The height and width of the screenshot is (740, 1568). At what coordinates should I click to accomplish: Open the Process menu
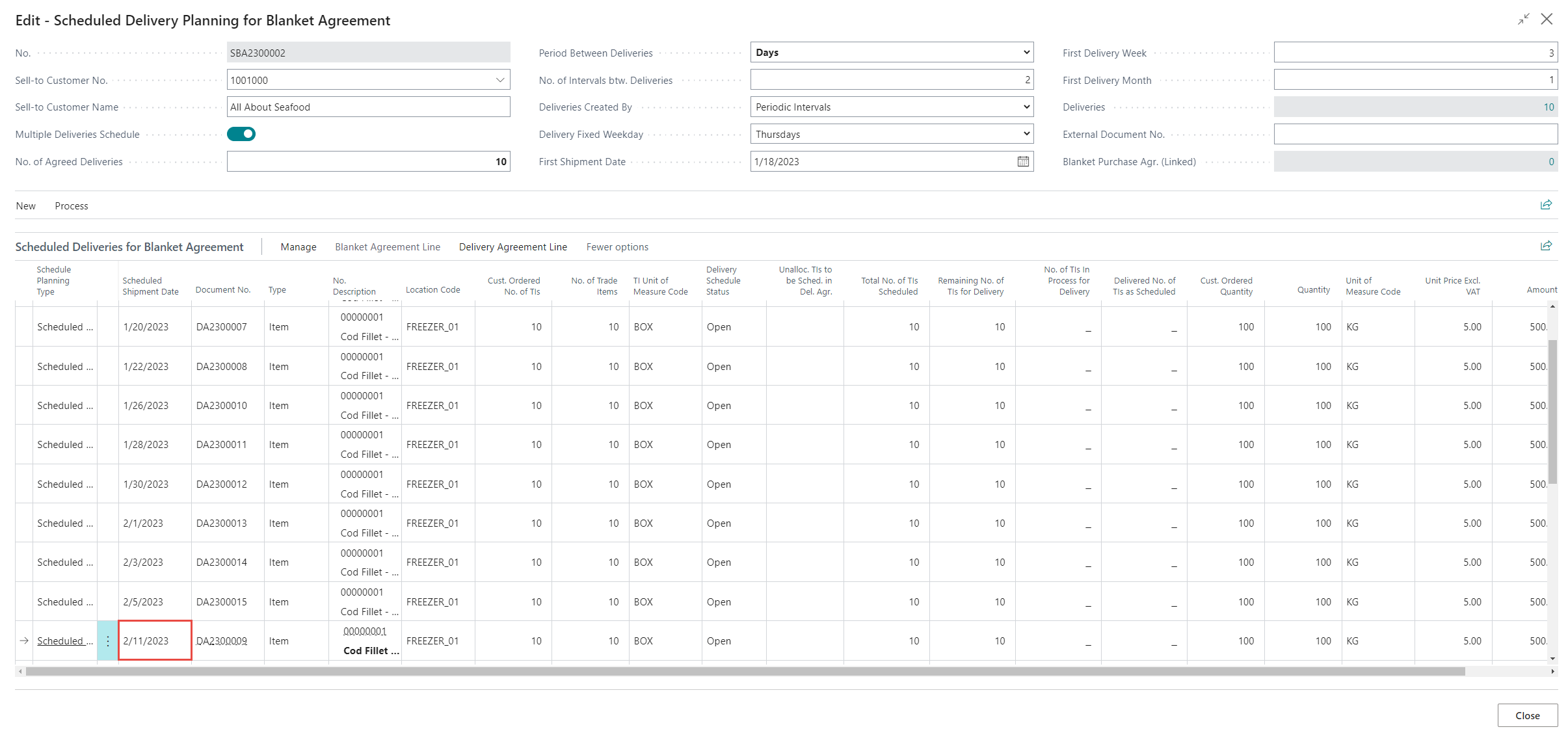(72, 206)
